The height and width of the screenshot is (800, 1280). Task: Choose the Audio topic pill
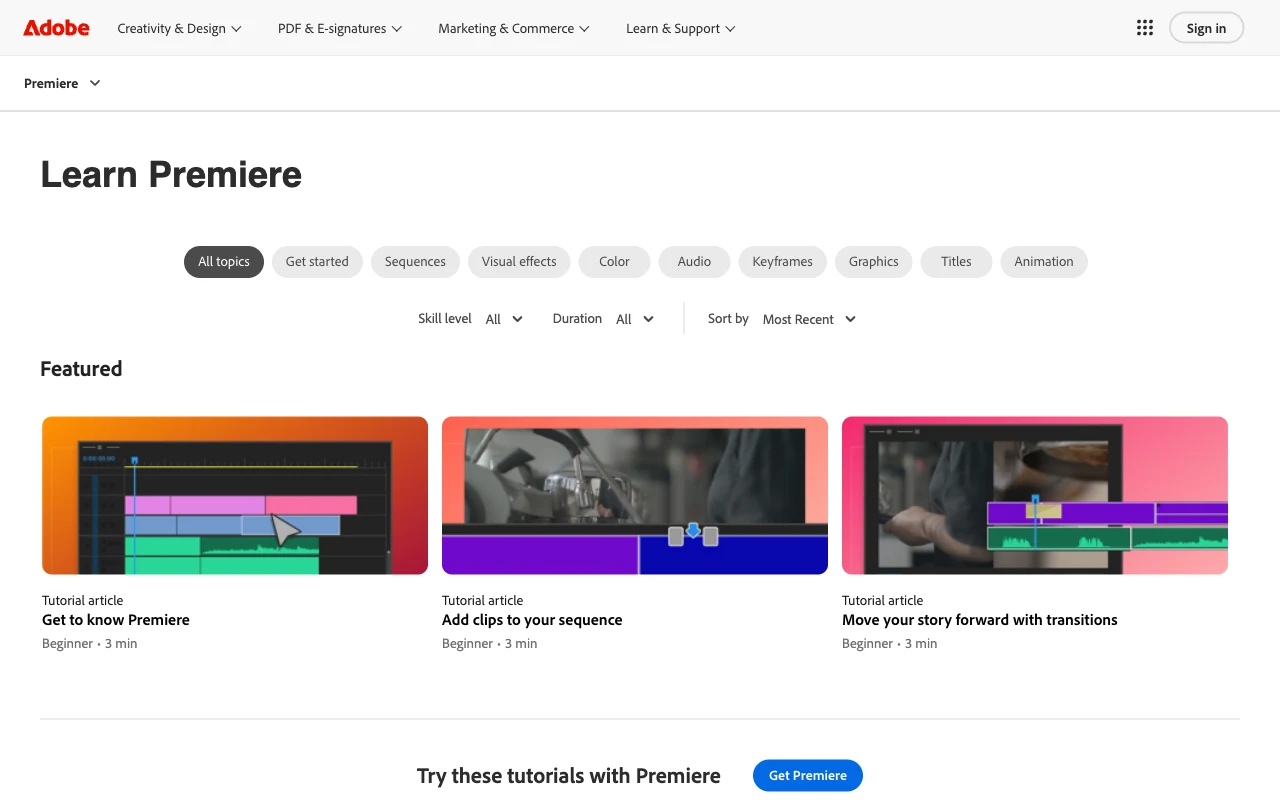694,262
